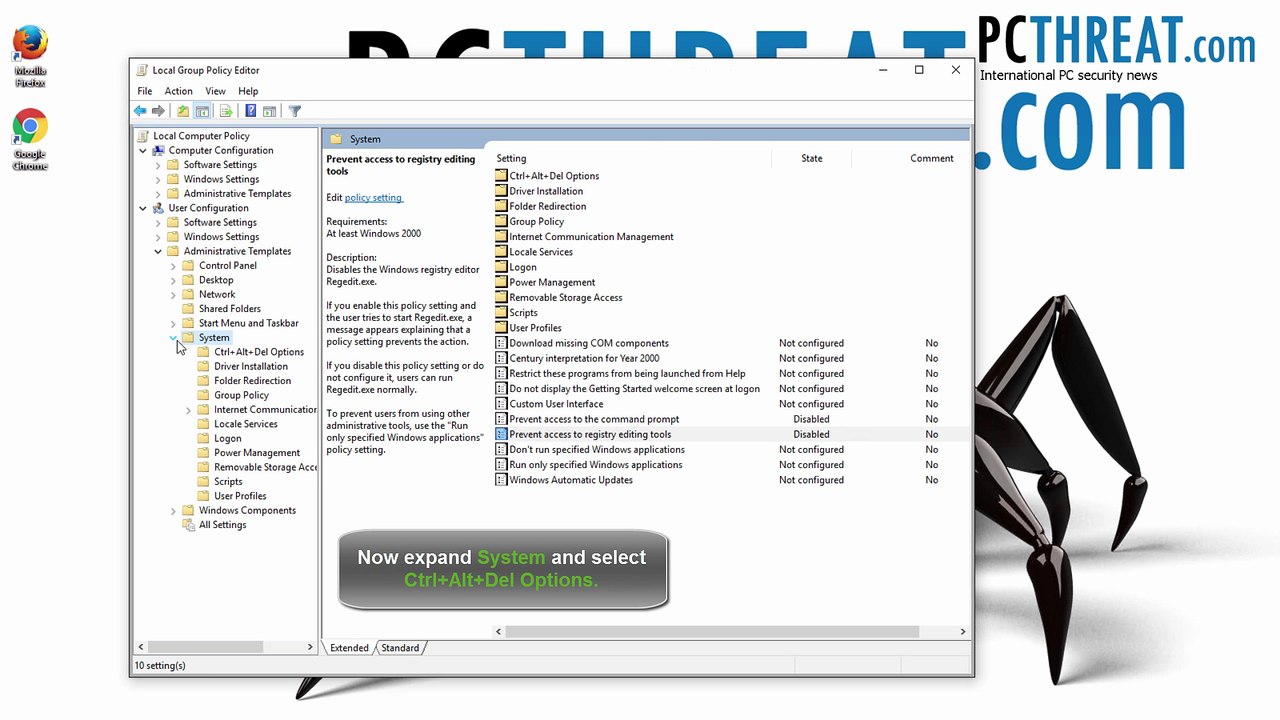Click the Folder Redirection folder icon in list
The image size is (1280, 720).
point(501,206)
